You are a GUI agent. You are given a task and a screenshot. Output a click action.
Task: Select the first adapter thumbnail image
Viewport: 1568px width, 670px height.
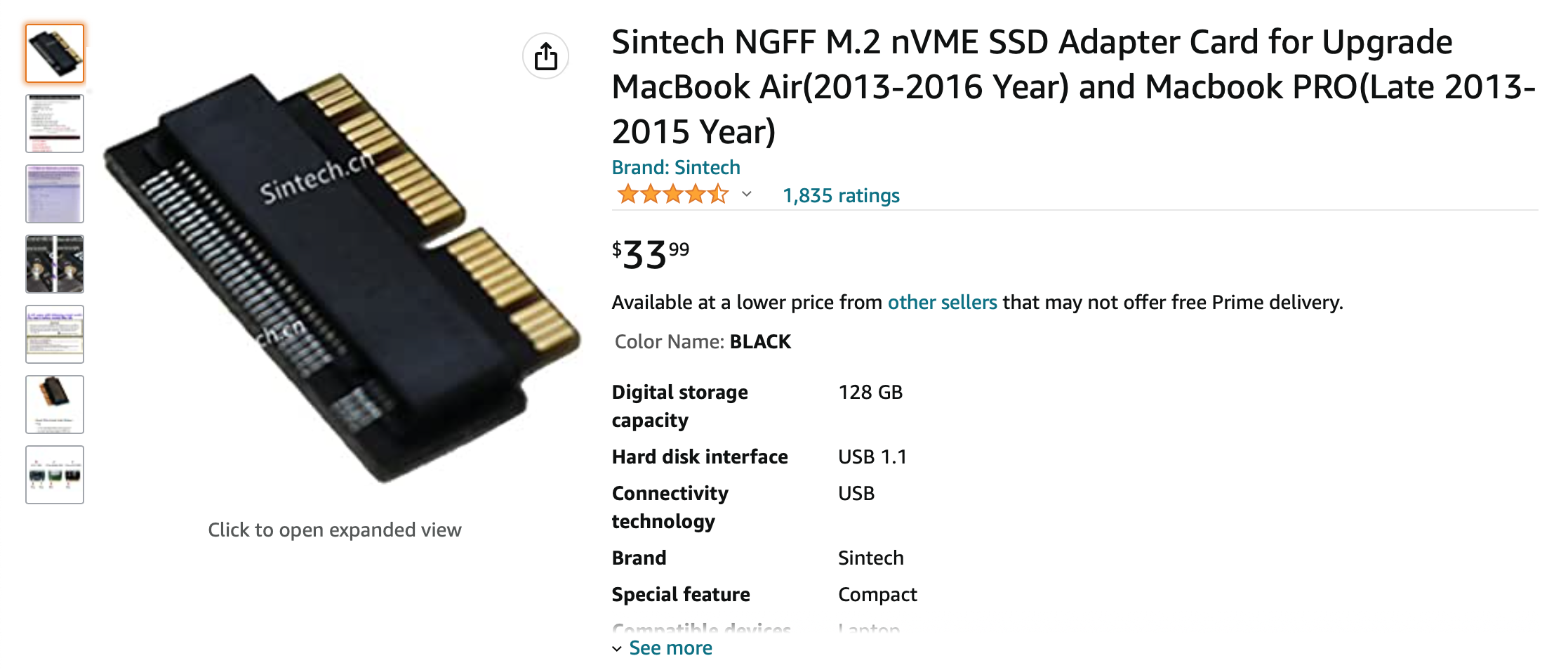click(55, 53)
